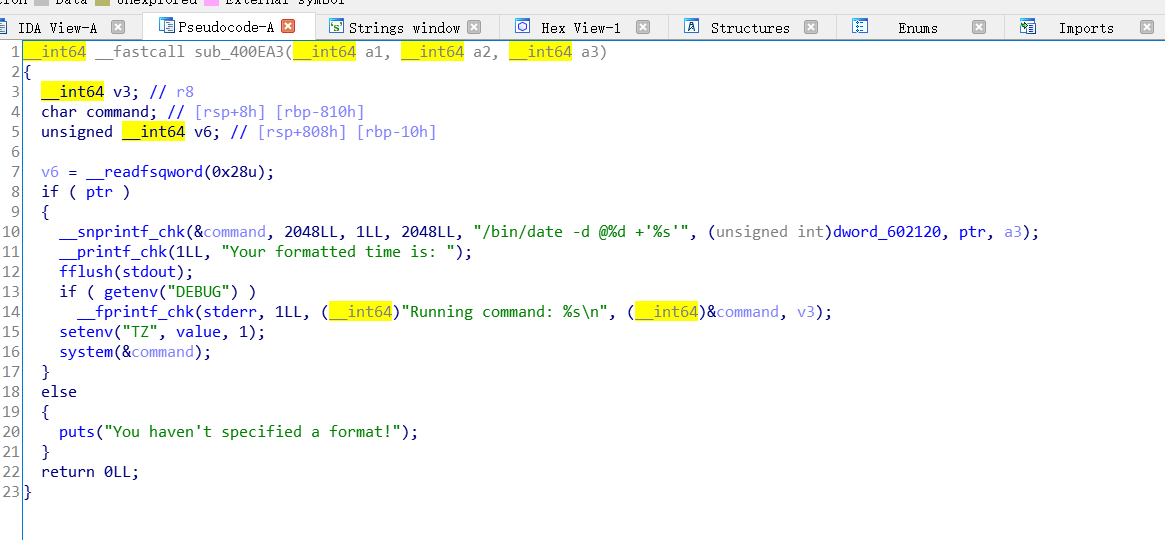
Task: Open the Structures tab
Action: [x=750, y=27]
